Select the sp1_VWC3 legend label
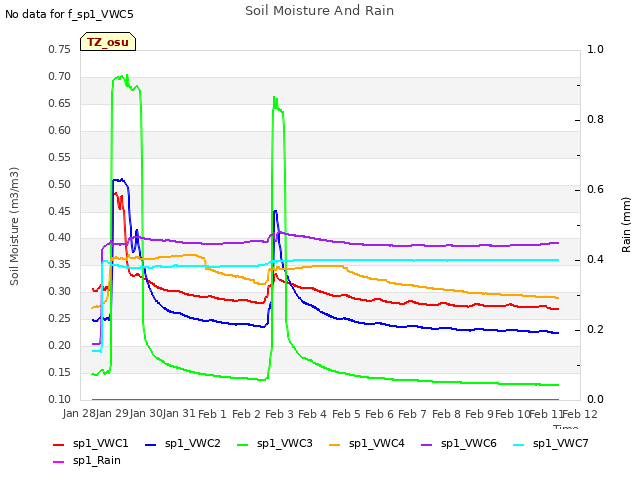Viewport: 640px width, 480px height. (284, 443)
